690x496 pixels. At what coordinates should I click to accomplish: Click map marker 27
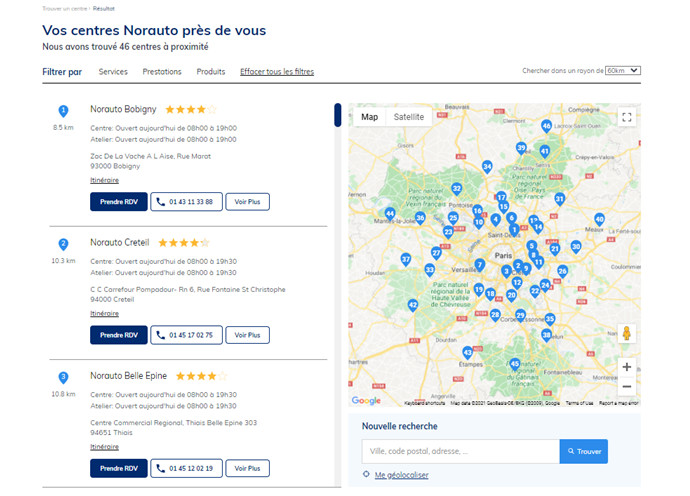(x=436, y=253)
